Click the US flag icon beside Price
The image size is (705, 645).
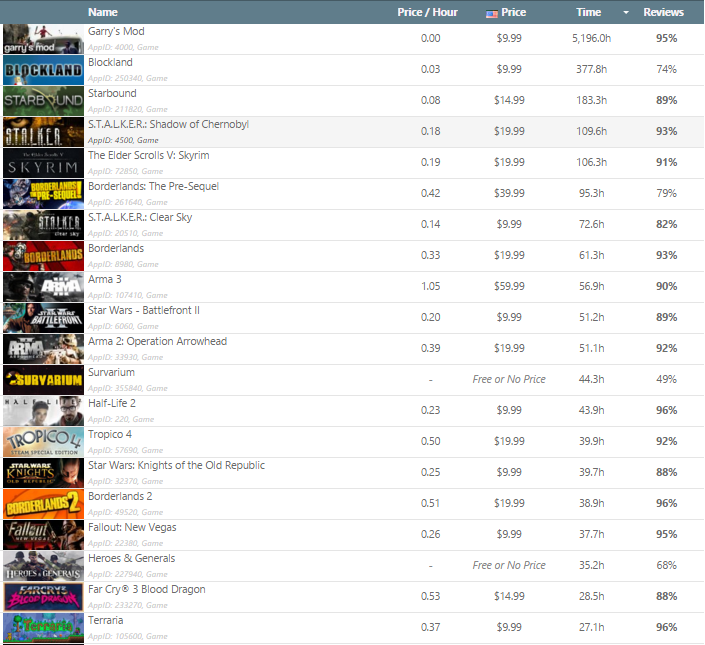(491, 13)
